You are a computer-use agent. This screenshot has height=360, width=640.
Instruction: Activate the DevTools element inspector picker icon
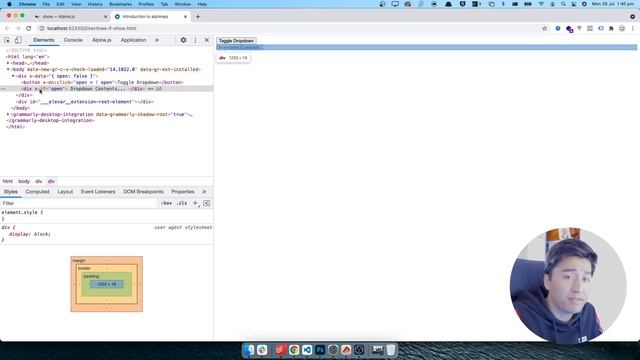pos(7,40)
